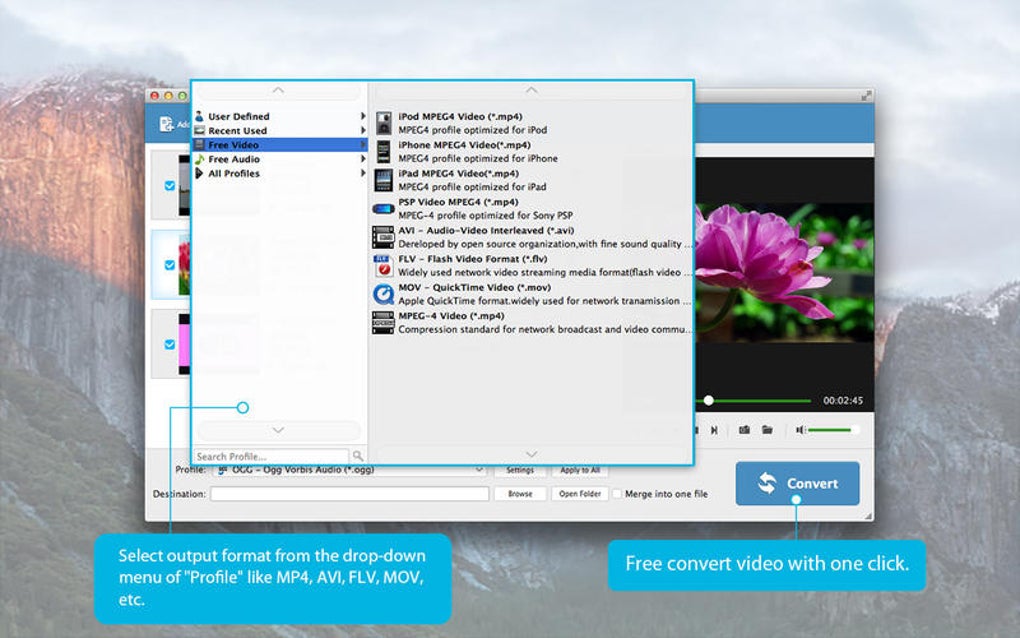Click Browse to choose destination
This screenshot has width=1020, height=638.
(520, 494)
